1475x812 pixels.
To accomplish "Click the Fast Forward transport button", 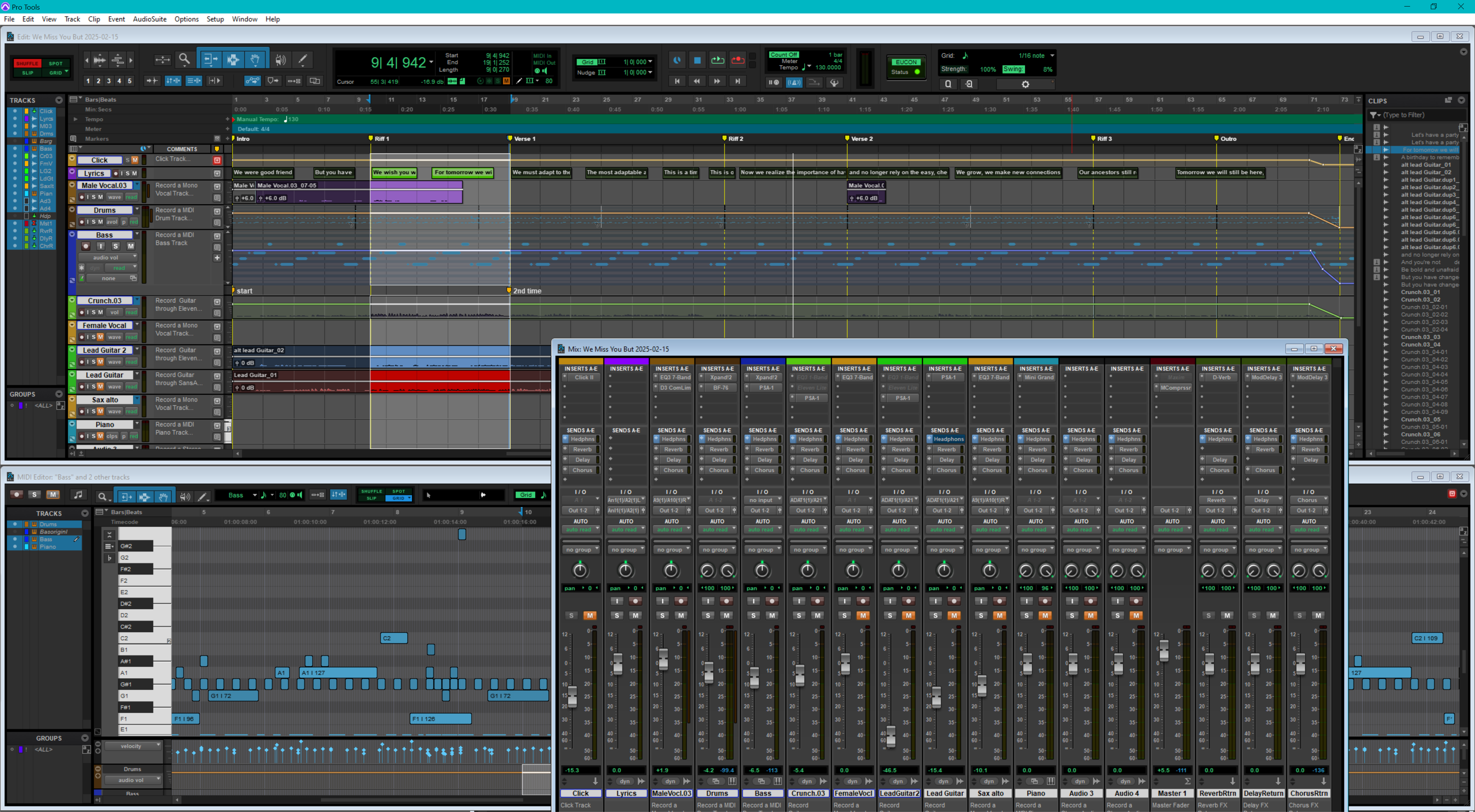I will pos(717,81).
